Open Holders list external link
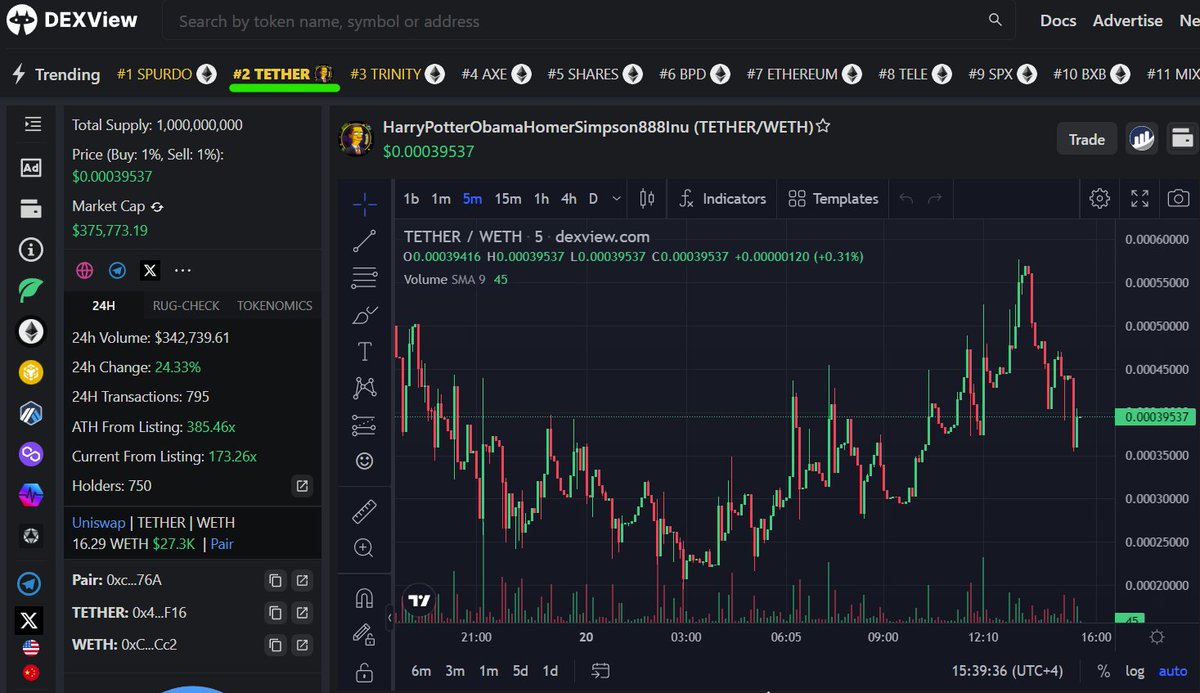The height and width of the screenshot is (693, 1200). click(x=302, y=486)
